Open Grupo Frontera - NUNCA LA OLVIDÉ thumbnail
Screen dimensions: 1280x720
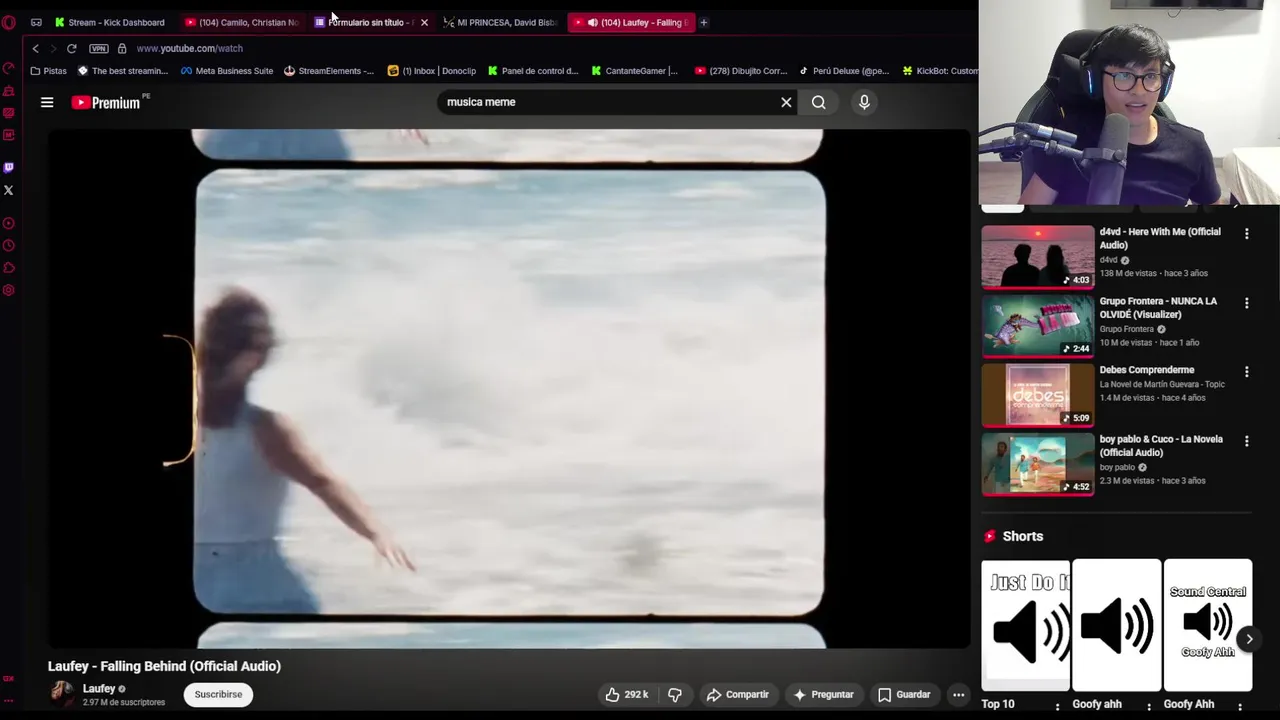coord(1037,326)
